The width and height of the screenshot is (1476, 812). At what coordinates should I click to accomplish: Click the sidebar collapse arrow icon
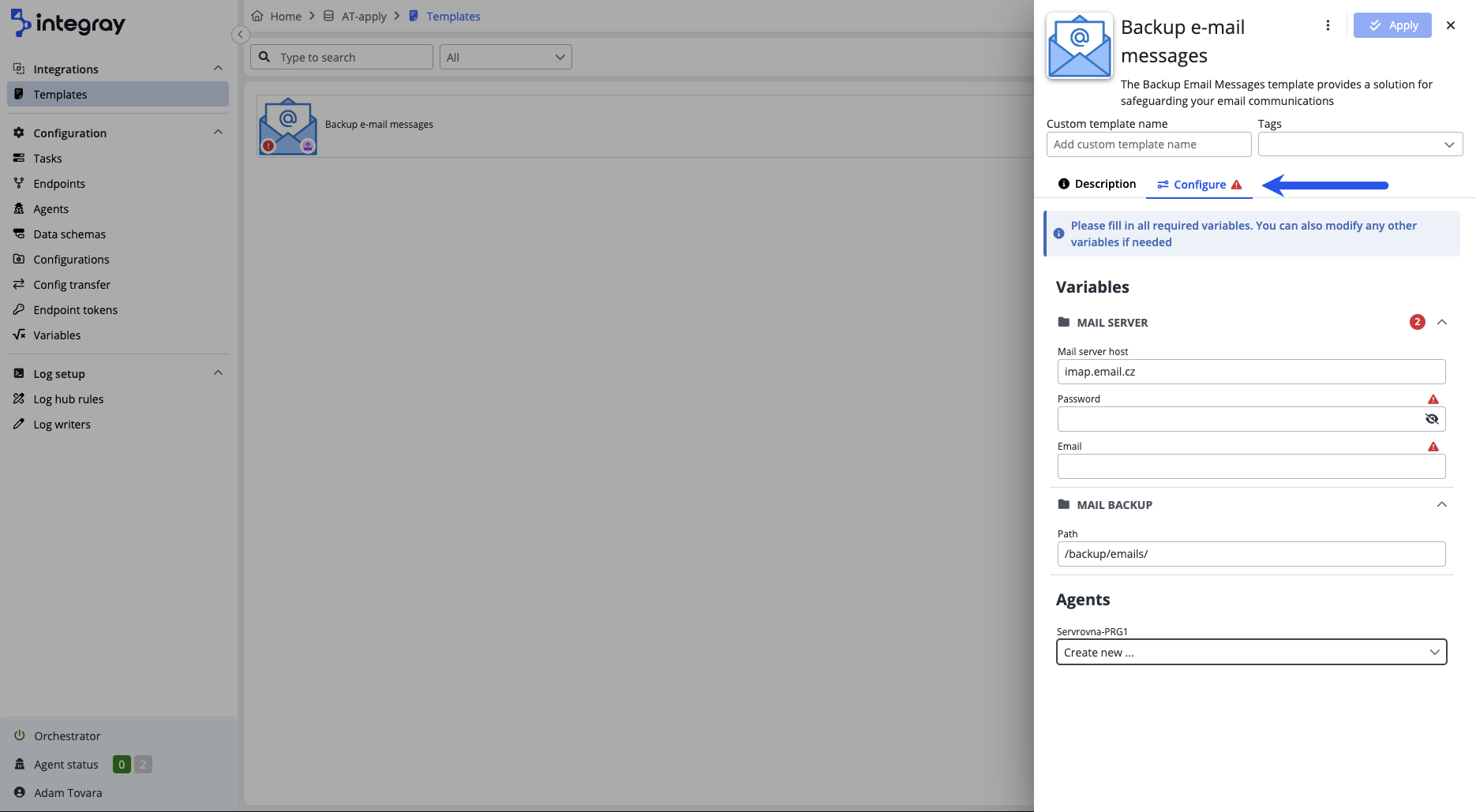pyautogui.click(x=241, y=35)
